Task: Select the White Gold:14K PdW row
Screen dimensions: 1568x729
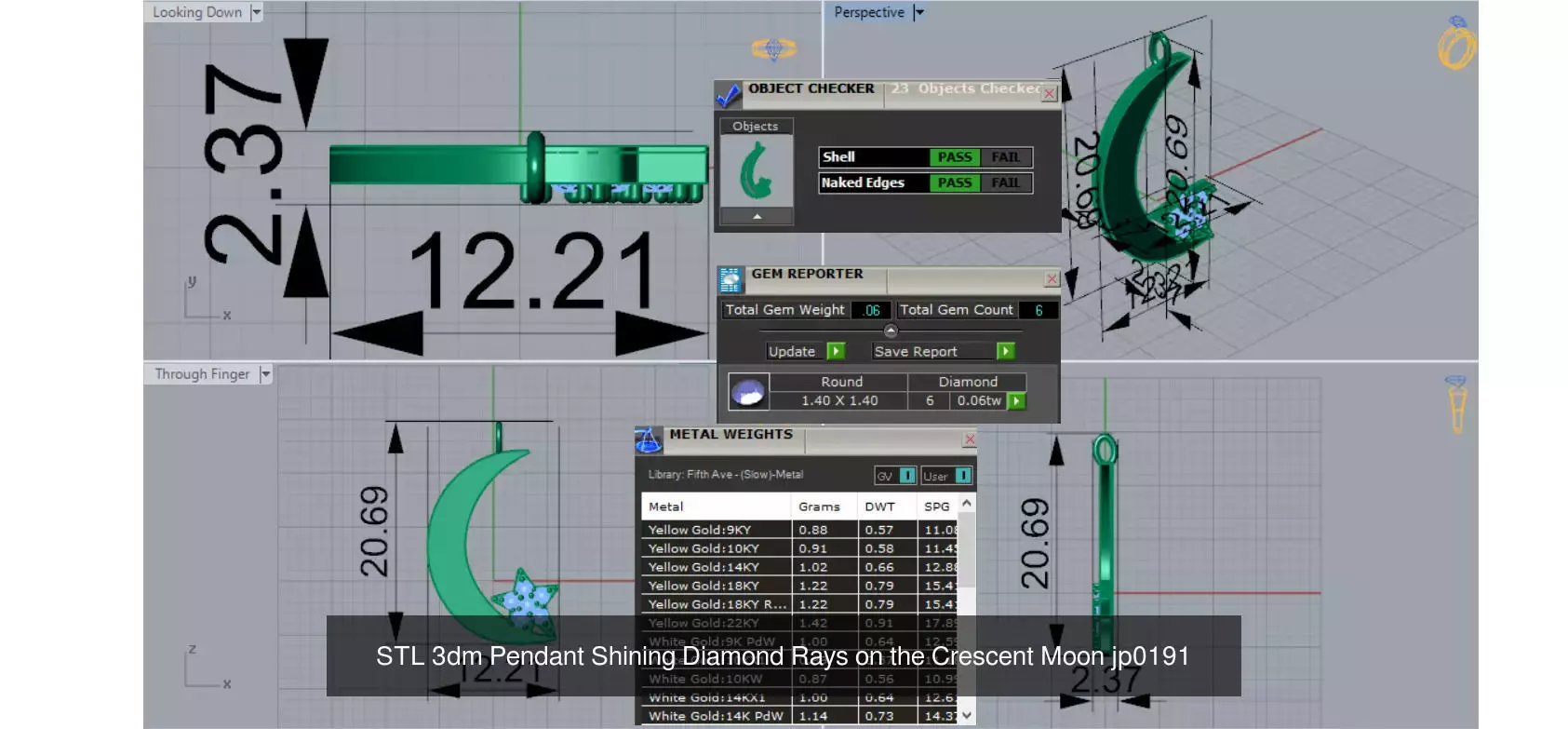Action: click(800, 716)
